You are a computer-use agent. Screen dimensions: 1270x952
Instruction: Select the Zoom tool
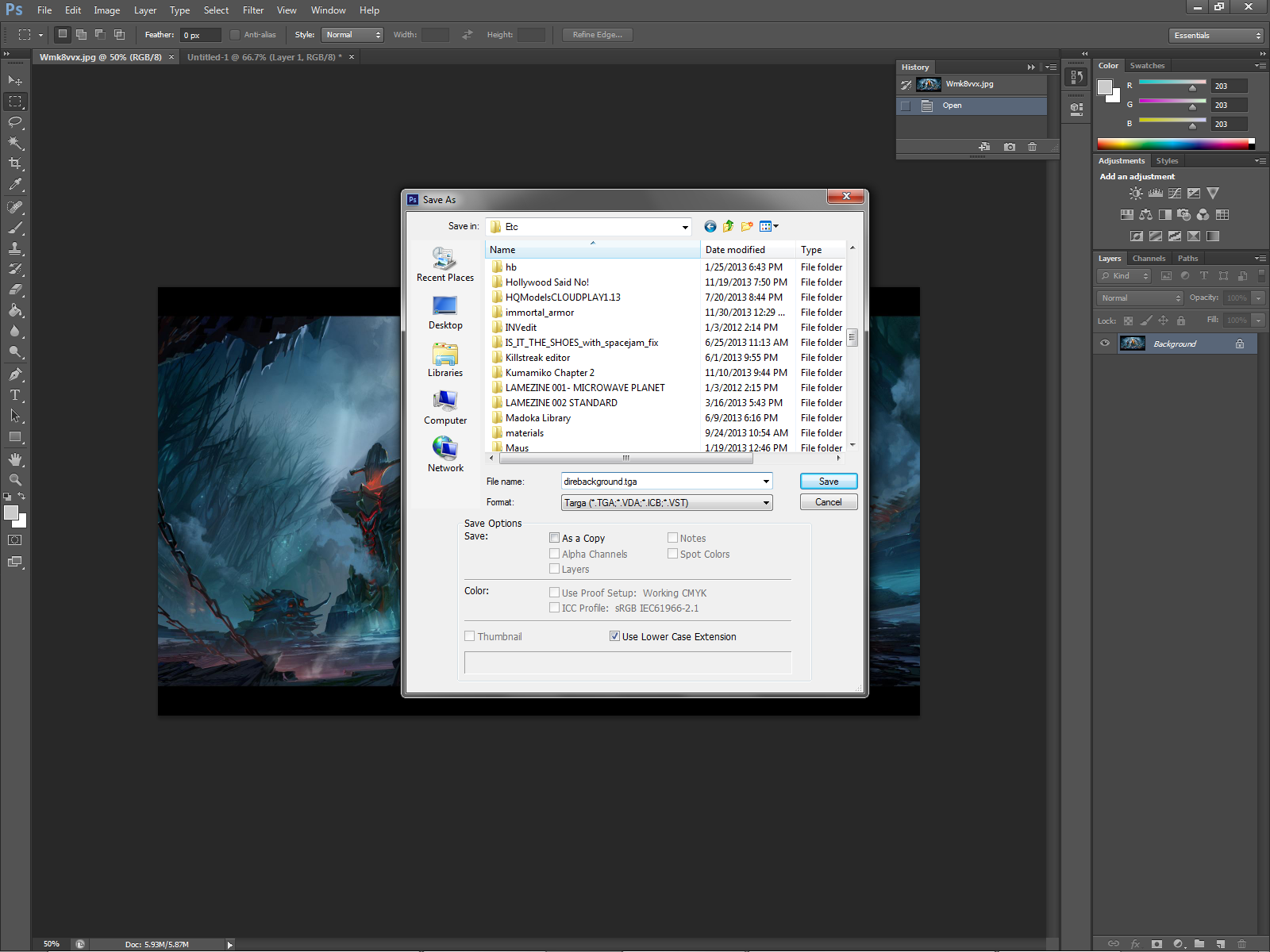(x=15, y=480)
